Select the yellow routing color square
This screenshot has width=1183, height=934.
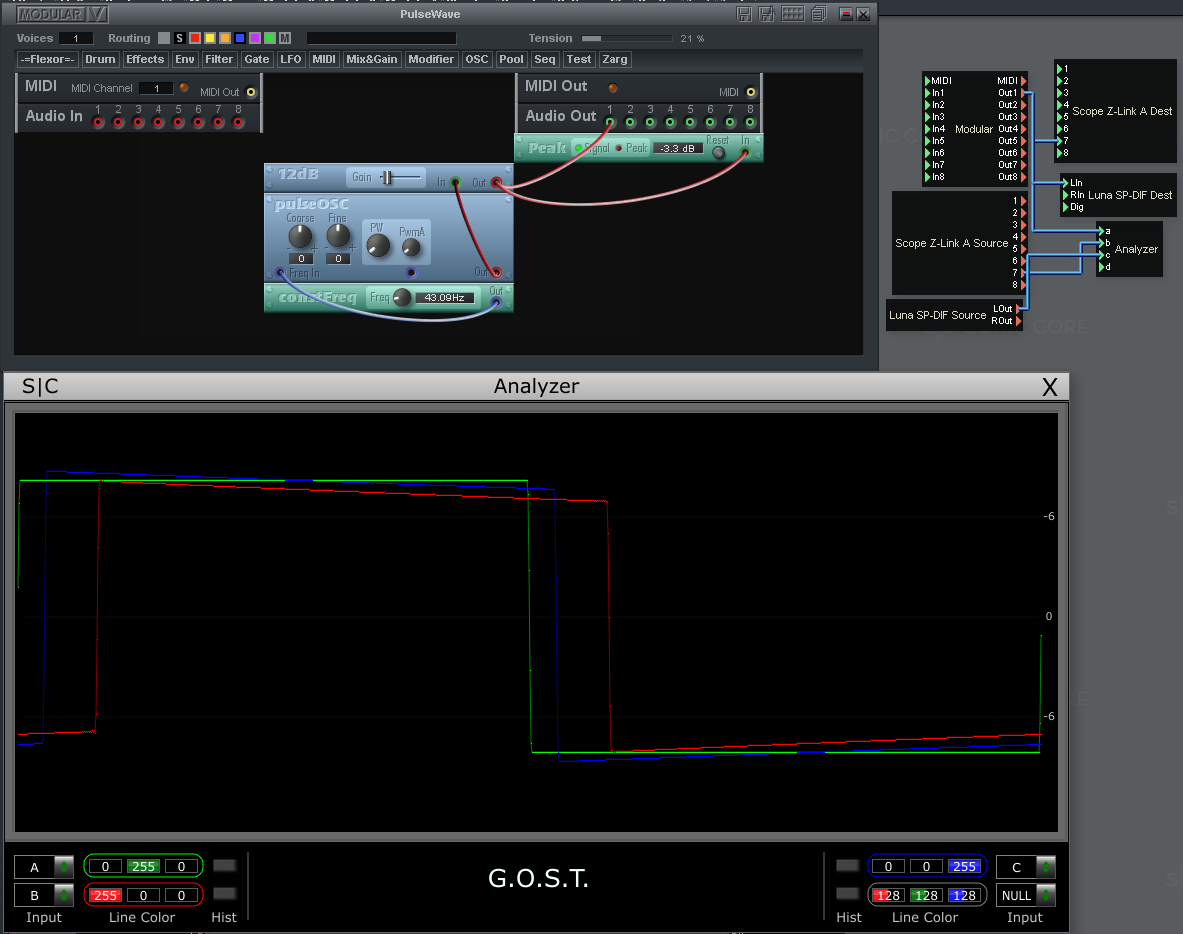210,38
